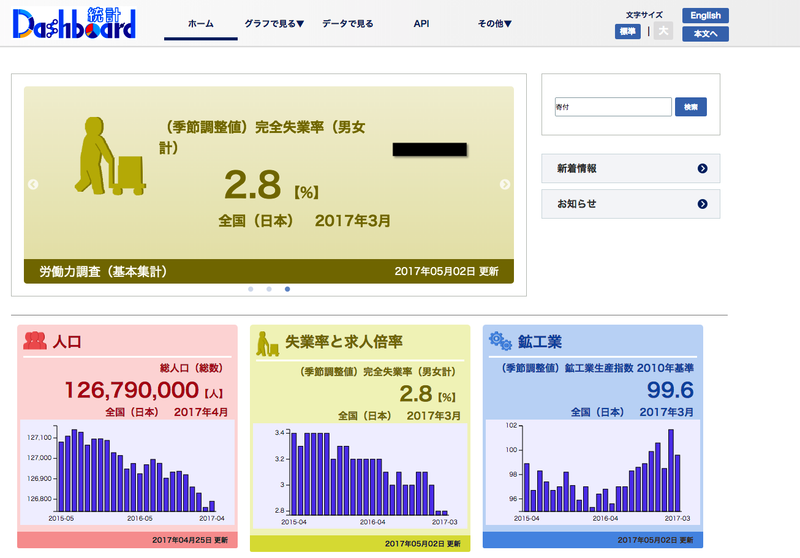The width and height of the screenshot is (800, 558).
Task: Go to the API page
Action: click(x=421, y=23)
